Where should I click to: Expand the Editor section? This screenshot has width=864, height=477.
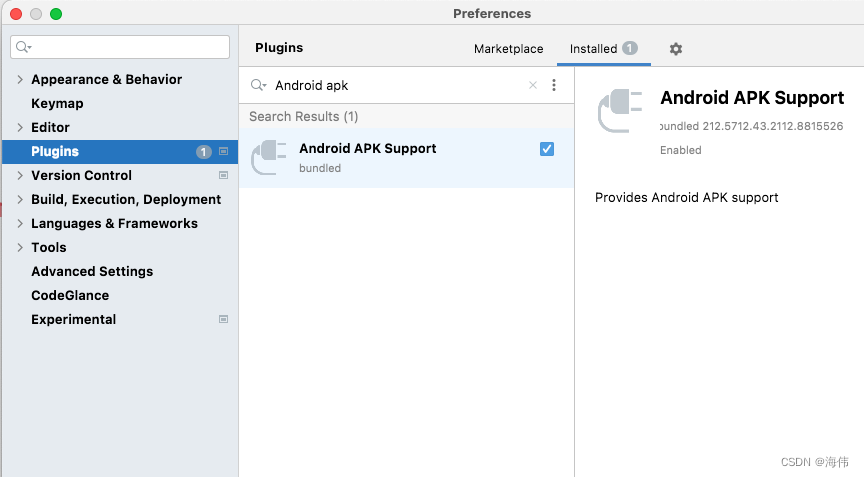(20, 127)
